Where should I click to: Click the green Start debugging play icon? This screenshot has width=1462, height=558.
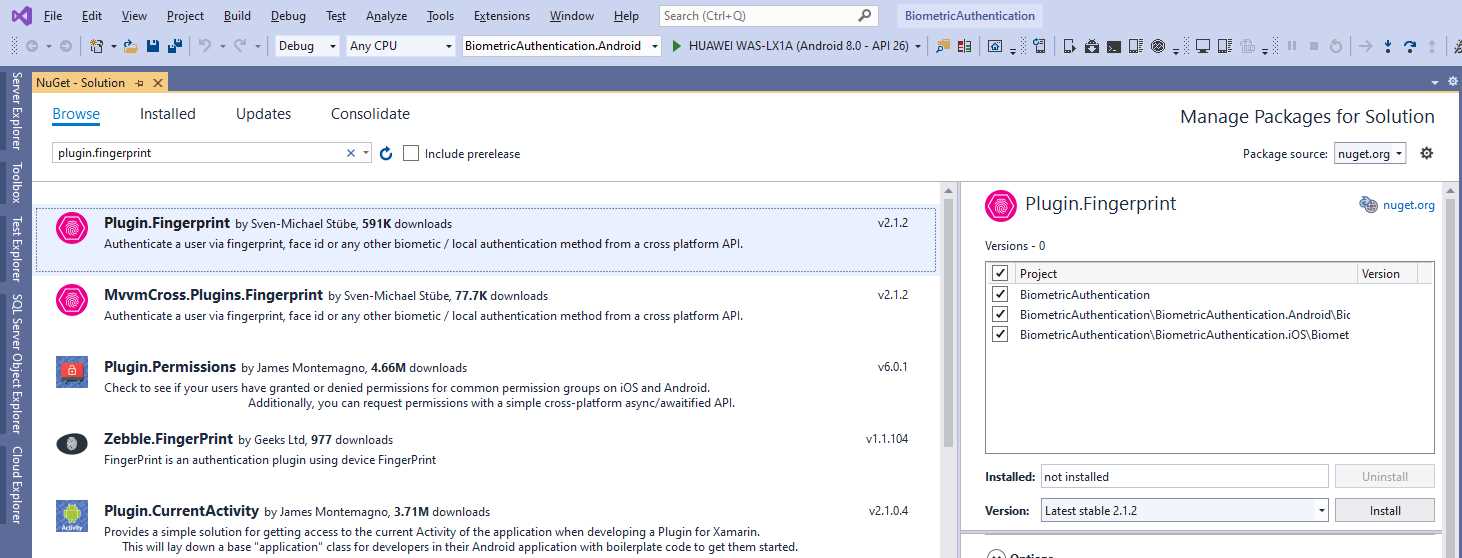pyautogui.click(x=677, y=46)
